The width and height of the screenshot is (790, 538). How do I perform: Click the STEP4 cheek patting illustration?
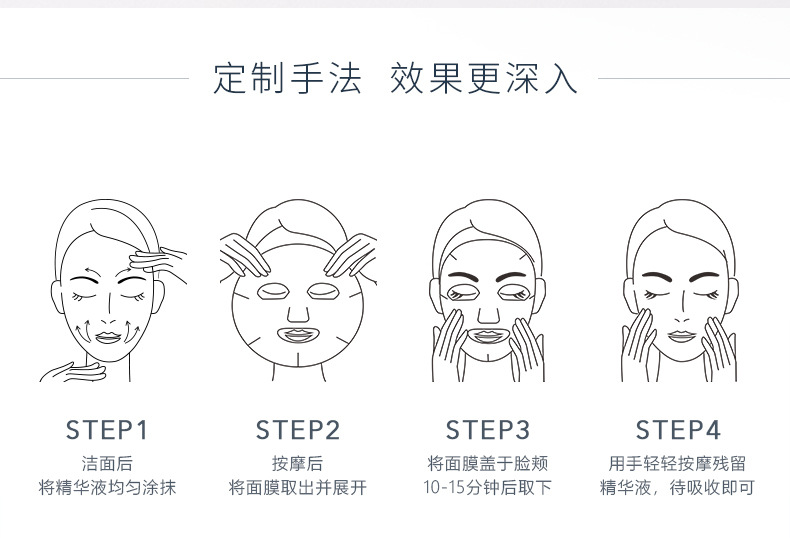[680, 291]
